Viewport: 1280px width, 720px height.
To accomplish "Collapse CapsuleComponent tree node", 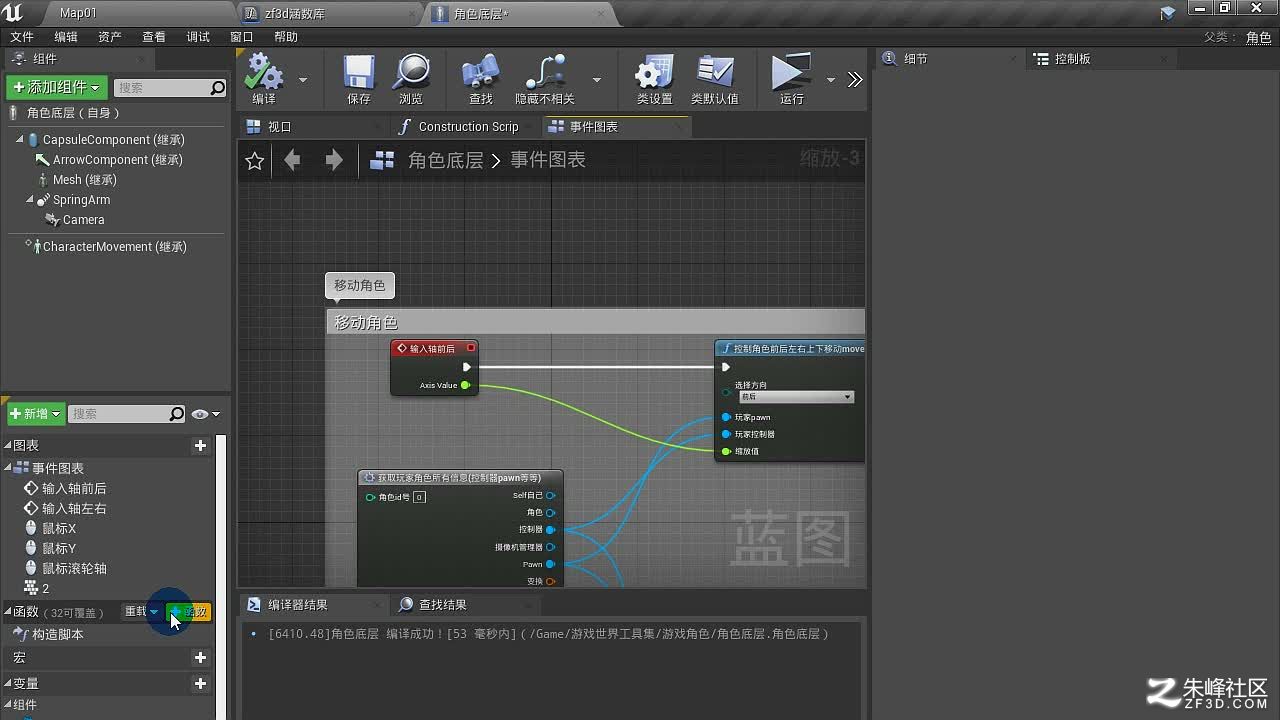I will (19, 140).
